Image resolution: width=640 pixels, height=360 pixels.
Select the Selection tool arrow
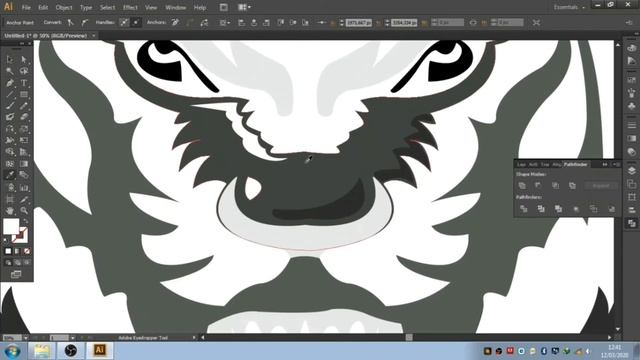point(10,59)
